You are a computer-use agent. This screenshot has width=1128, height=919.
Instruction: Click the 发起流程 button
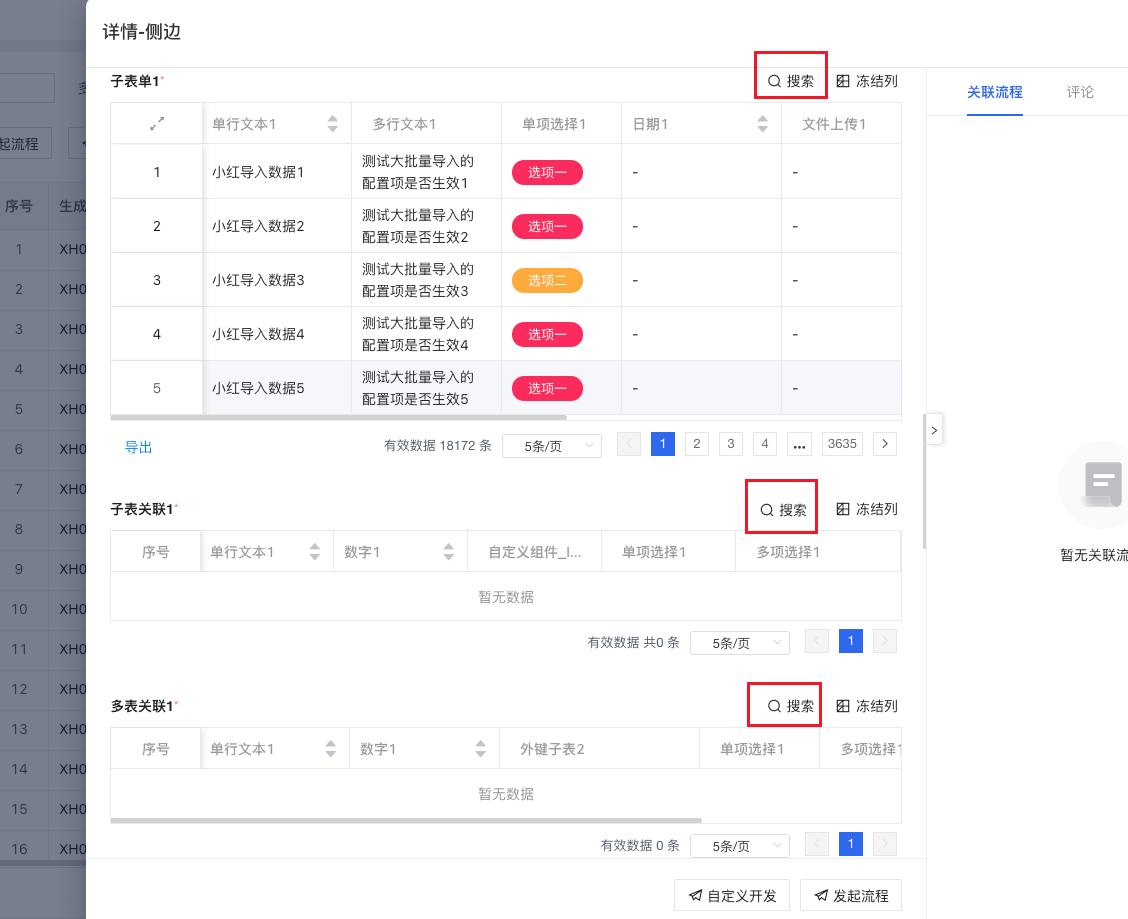[x=850, y=896]
